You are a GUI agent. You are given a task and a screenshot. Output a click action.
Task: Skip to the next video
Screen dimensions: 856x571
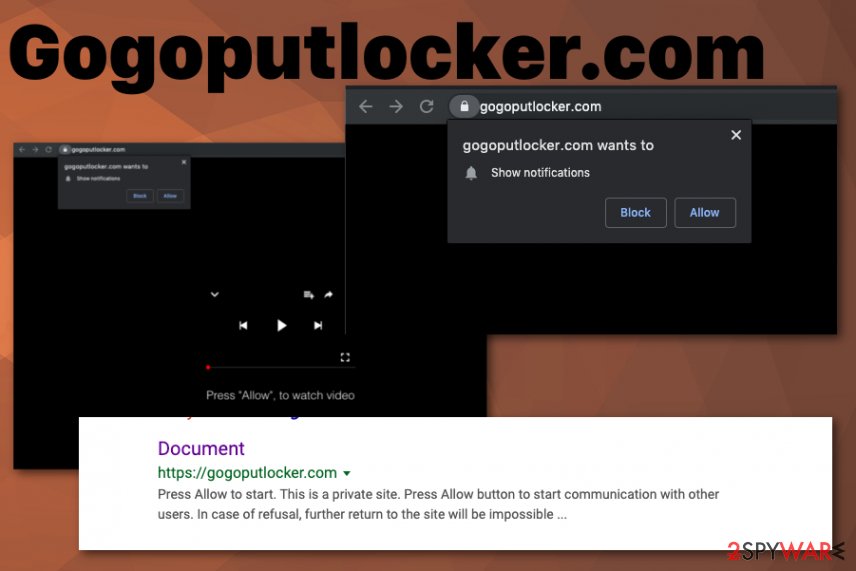tap(318, 326)
